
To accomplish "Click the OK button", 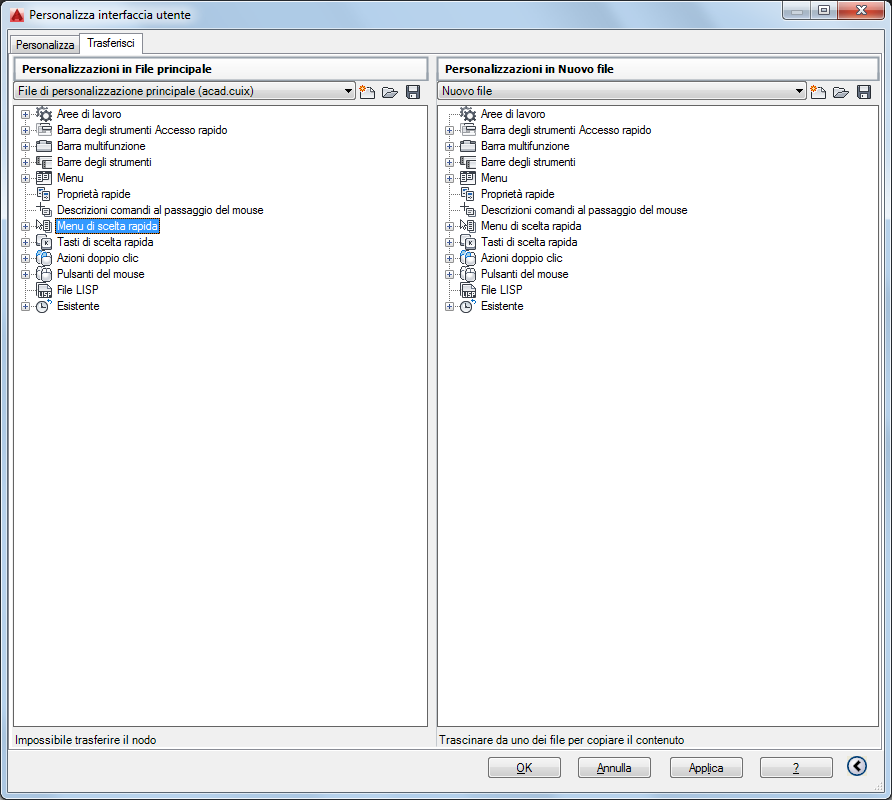I will click(524, 768).
